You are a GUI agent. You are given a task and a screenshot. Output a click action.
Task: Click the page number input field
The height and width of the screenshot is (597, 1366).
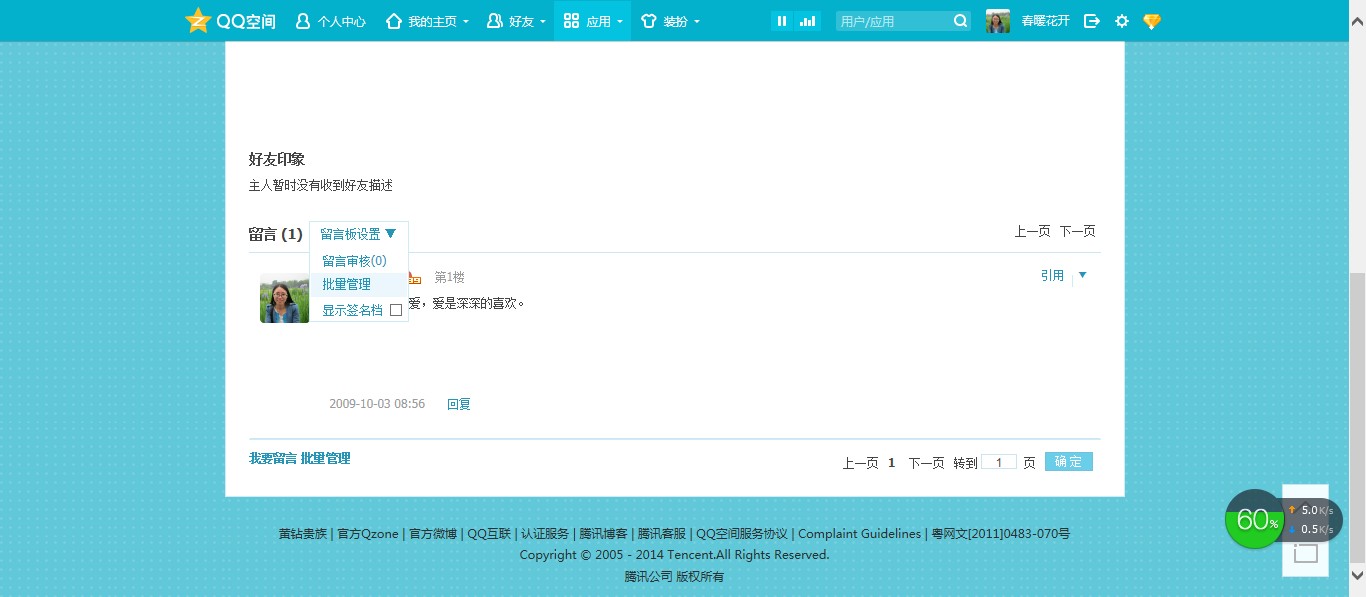click(997, 461)
